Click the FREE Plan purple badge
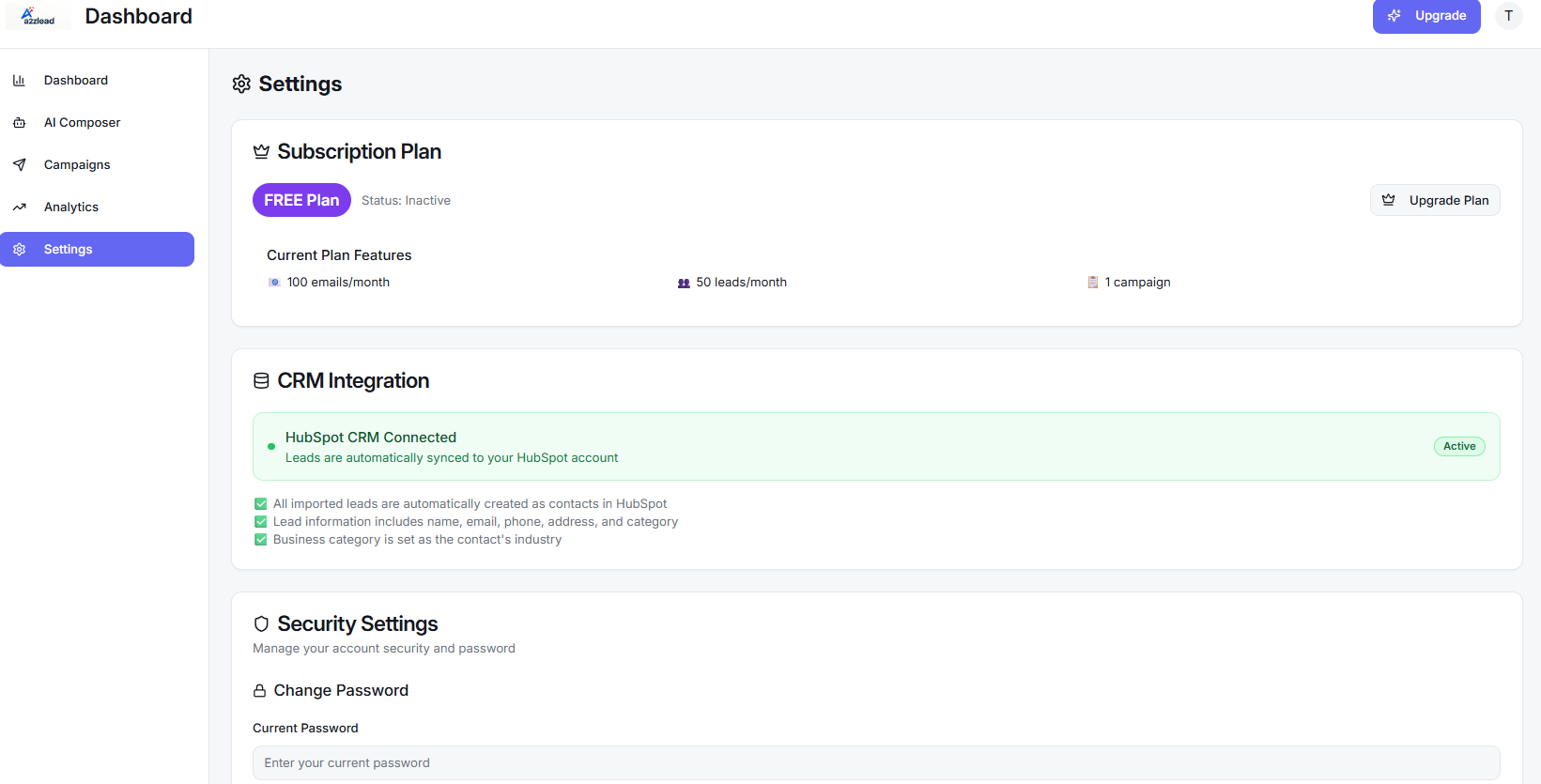 (301, 200)
